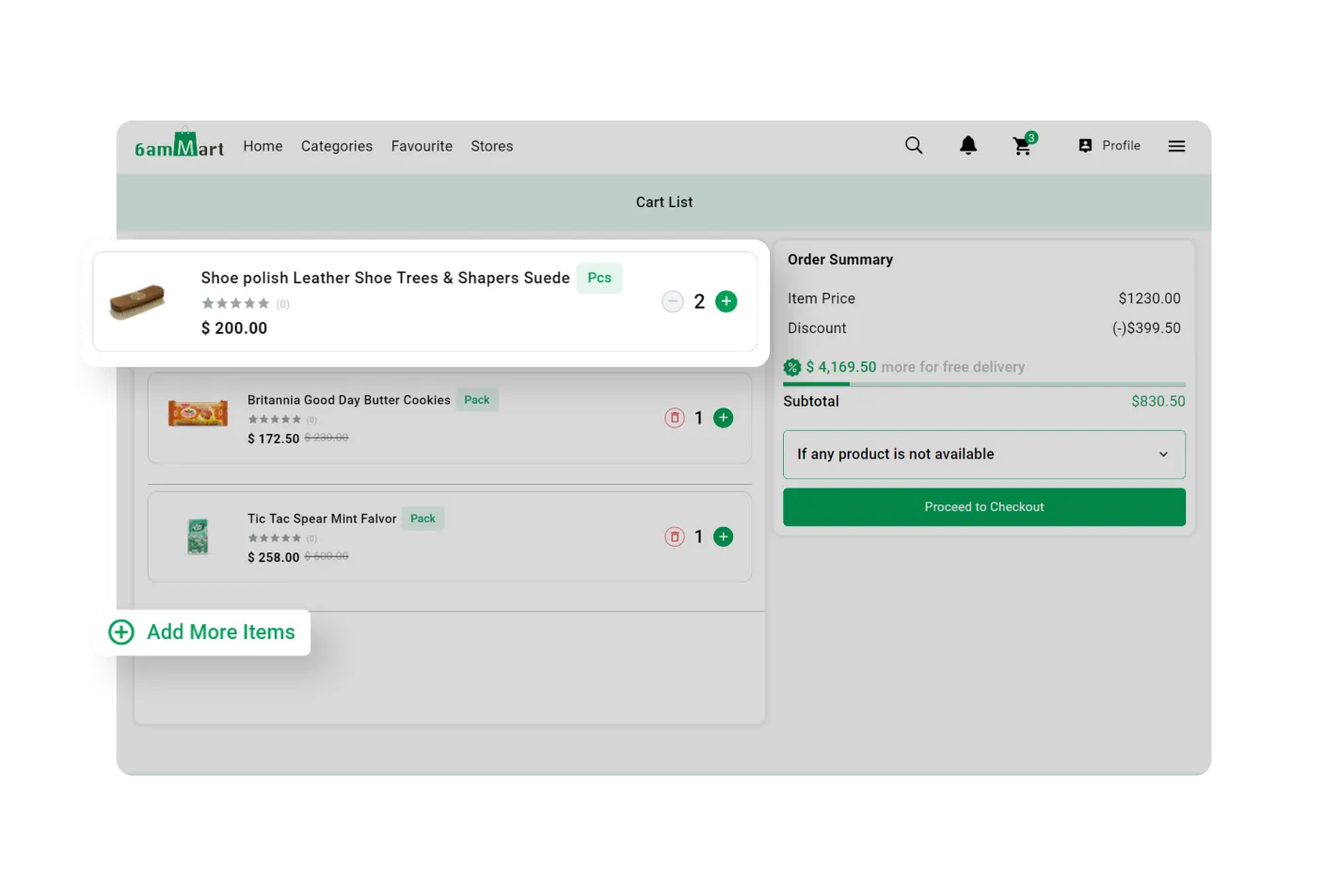Click the free delivery progress bar
The width and height of the screenshot is (1325, 896).
[x=983, y=384]
